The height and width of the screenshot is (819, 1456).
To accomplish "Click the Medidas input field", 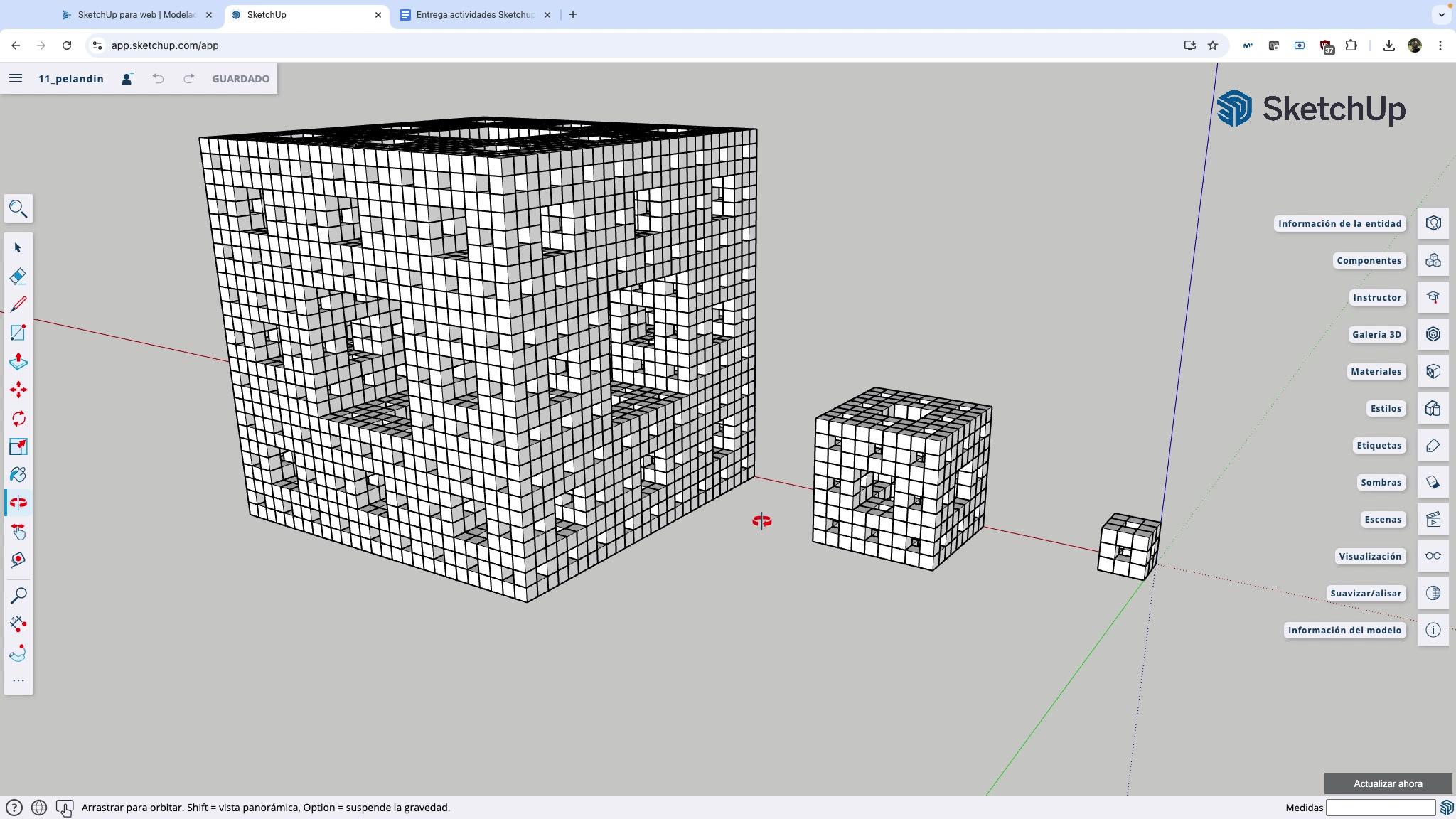I will coord(1380,808).
